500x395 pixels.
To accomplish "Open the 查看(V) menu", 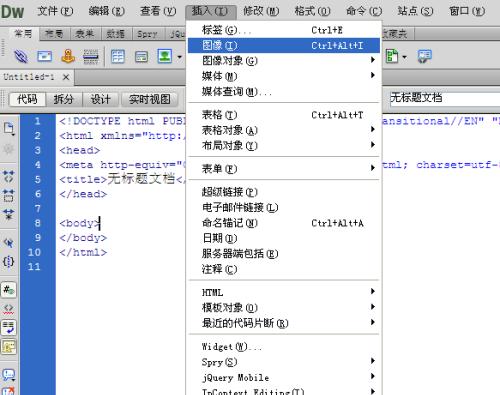I will (158, 11).
